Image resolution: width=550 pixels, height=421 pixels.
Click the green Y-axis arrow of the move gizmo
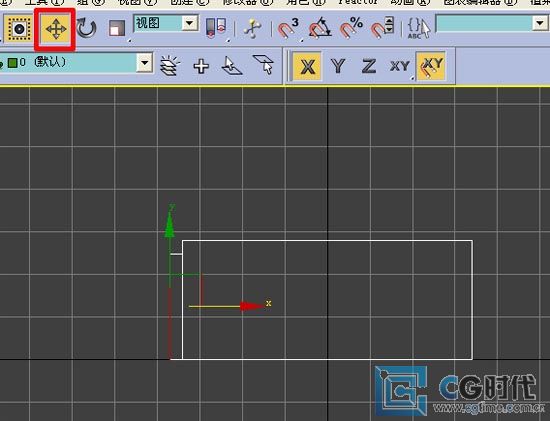tap(170, 225)
